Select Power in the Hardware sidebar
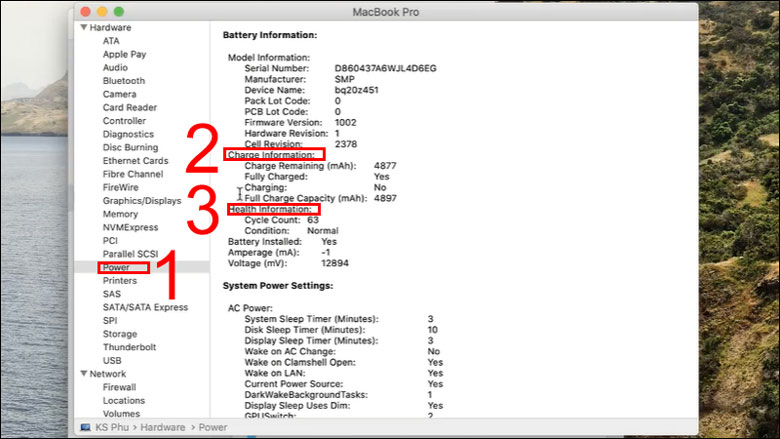 (117, 267)
